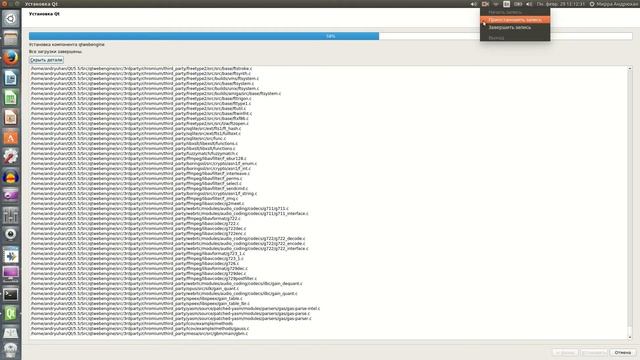Launch Audacity from the dock

(x=11, y=176)
